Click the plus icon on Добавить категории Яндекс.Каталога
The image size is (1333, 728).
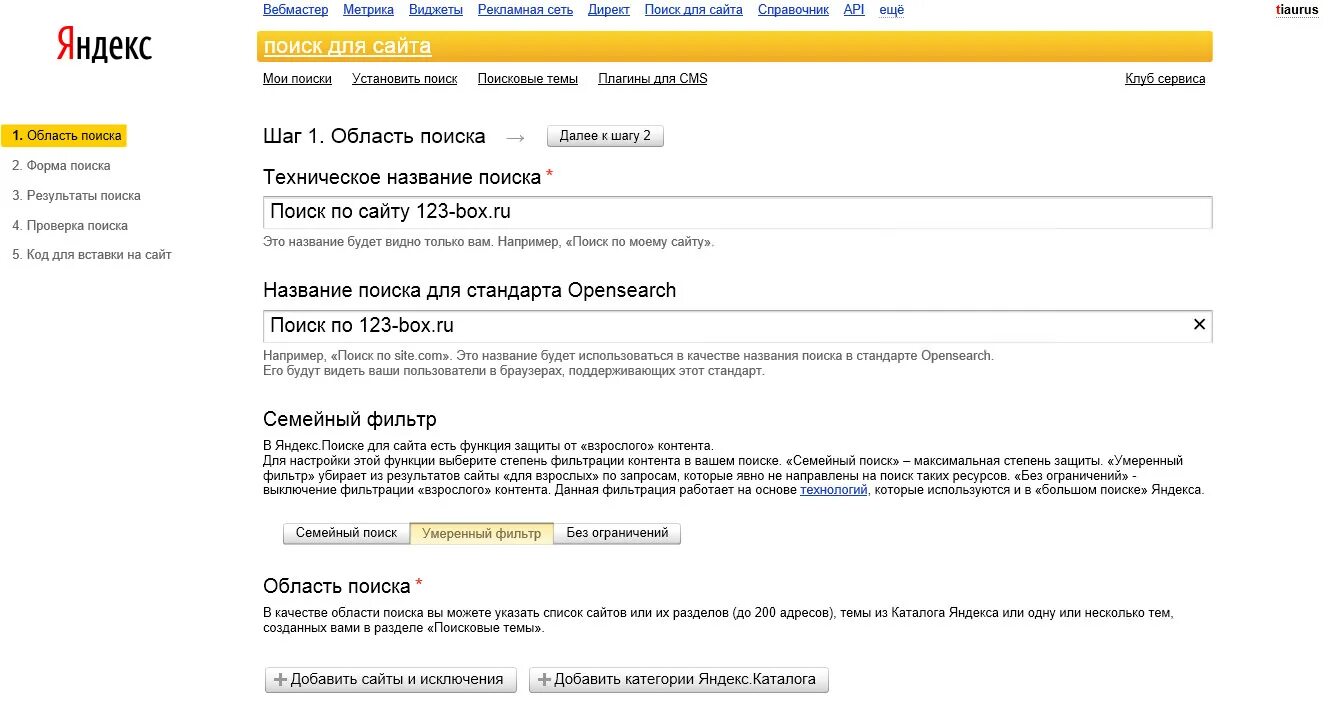pyautogui.click(x=545, y=680)
